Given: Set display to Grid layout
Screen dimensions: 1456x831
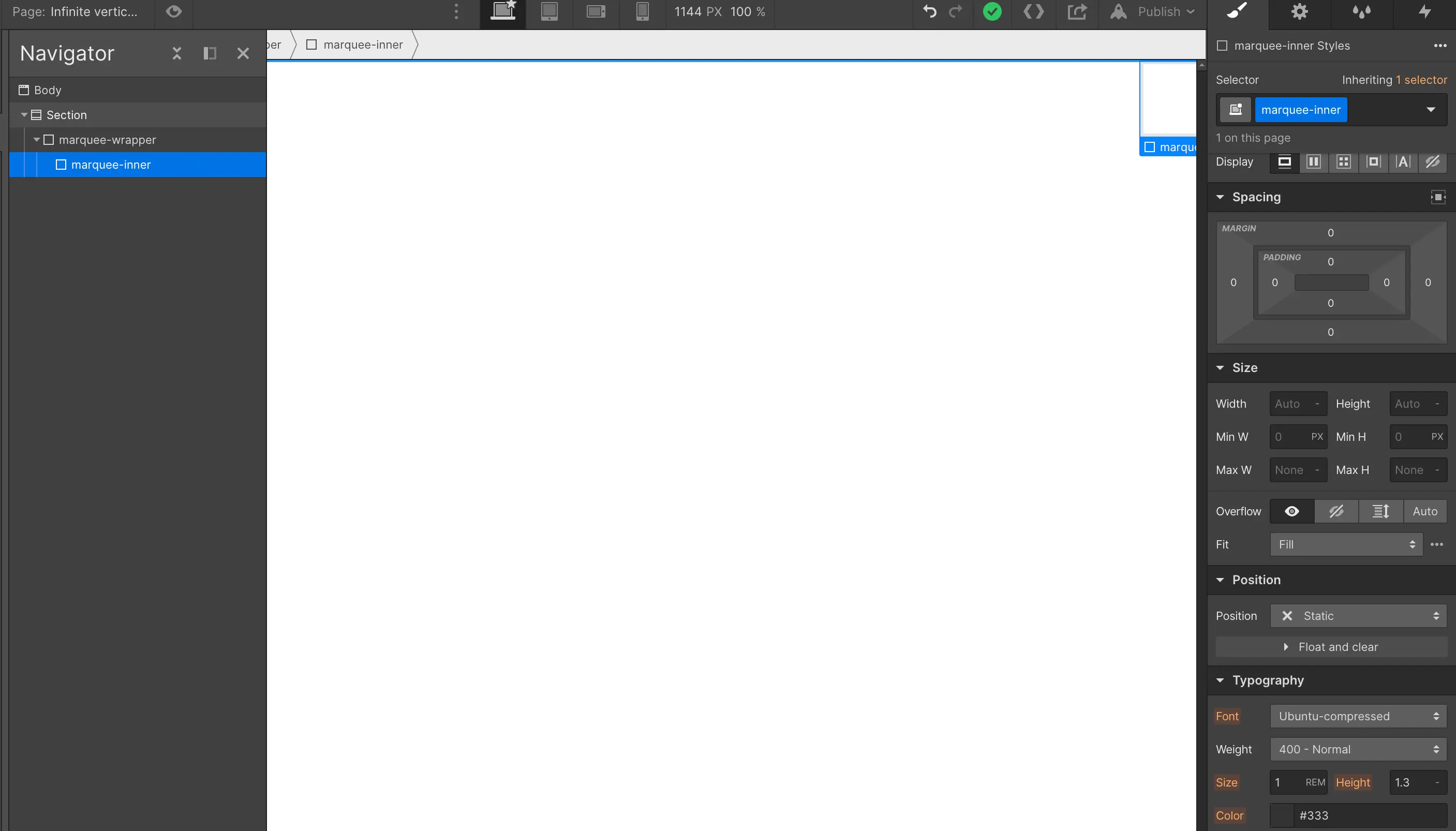Looking at the screenshot, I should coord(1343,162).
